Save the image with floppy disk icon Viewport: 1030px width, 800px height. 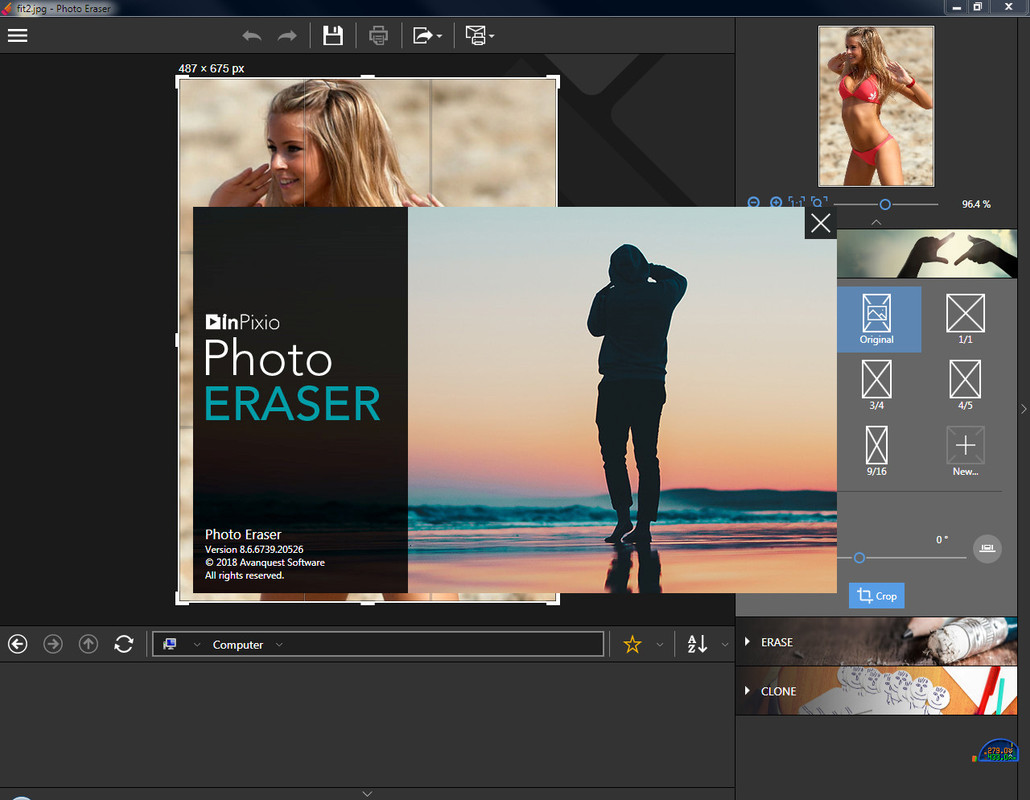coord(333,36)
